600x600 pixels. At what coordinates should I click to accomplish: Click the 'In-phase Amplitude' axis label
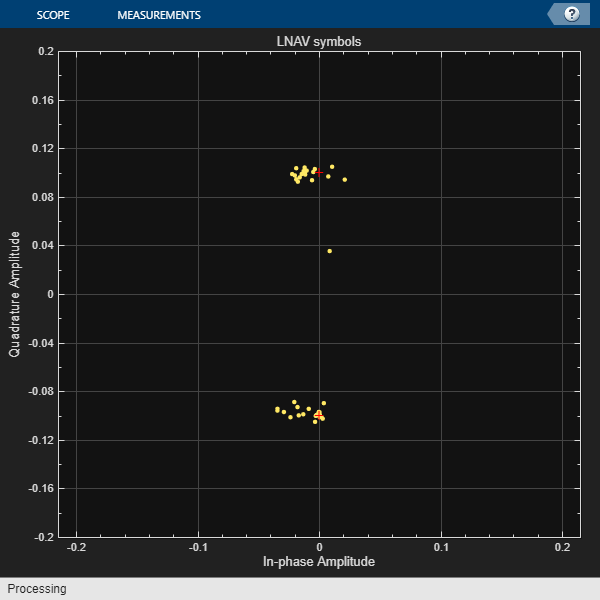(319, 562)
